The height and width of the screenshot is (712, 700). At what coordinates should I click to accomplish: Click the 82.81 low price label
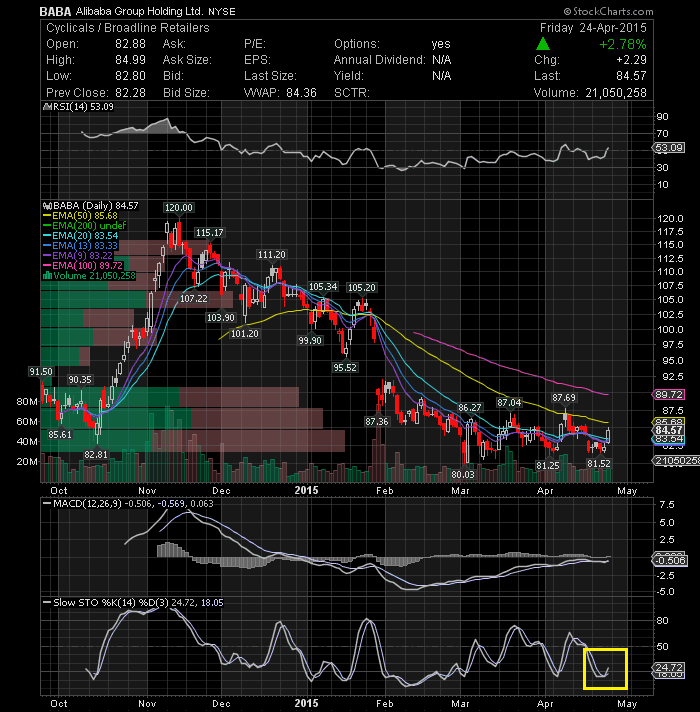pyautogui.click(x=96, y=455)
